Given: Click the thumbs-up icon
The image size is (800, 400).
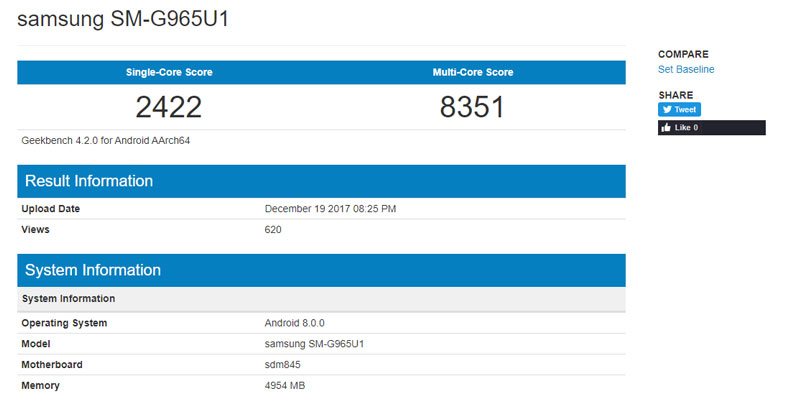Looking at the screenshot, I should [x=666, y=128].
